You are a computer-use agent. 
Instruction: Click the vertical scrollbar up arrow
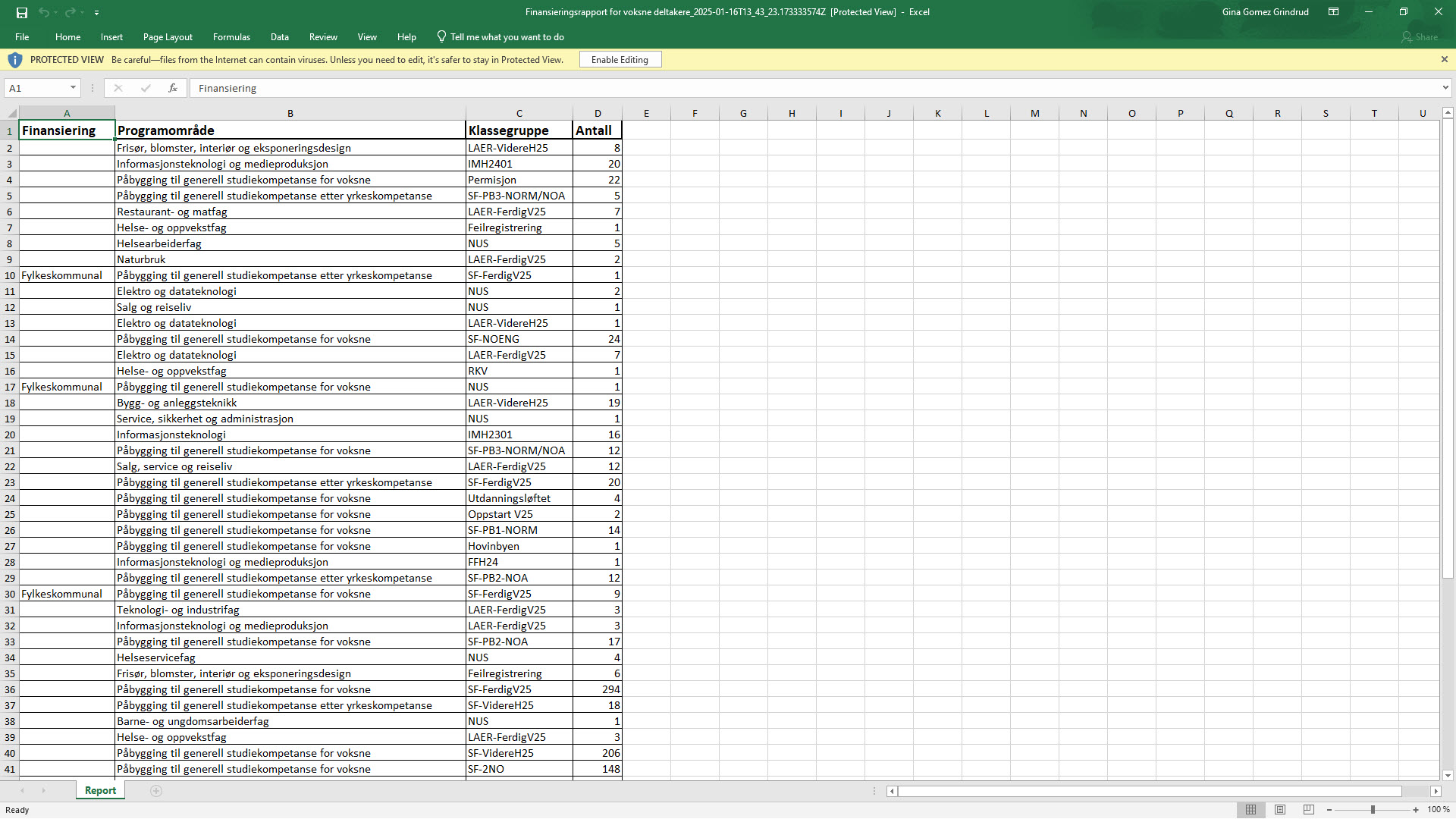(x=1448, y=113)
